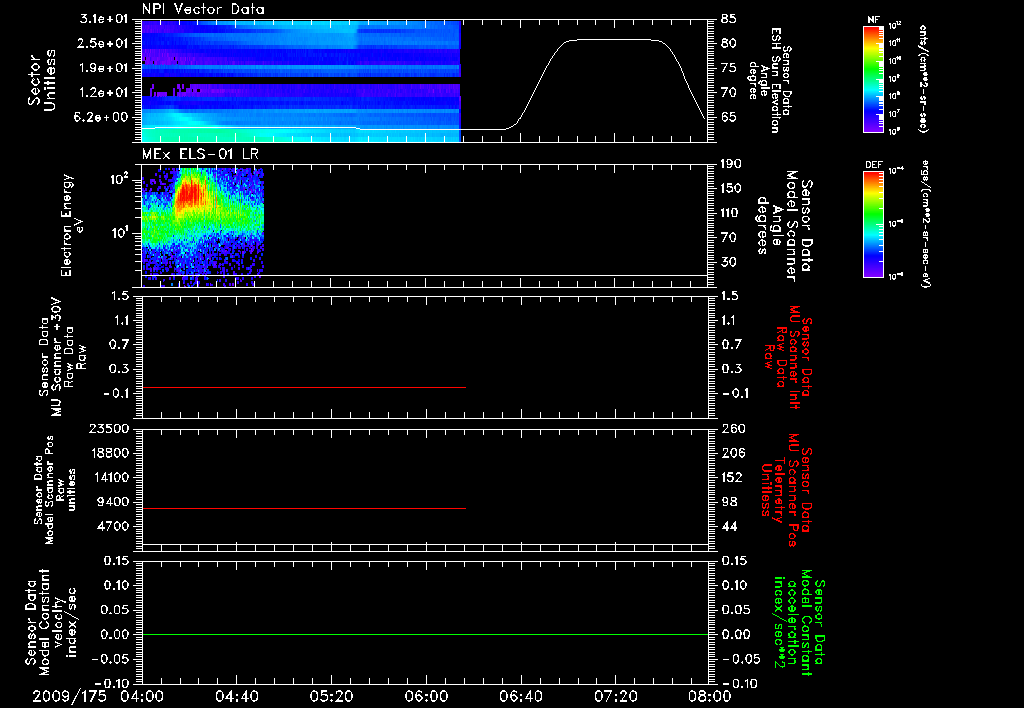Click the "05:20" time tick label
This screenshot has width=1024, height=708.
click(x=331, y=696)
